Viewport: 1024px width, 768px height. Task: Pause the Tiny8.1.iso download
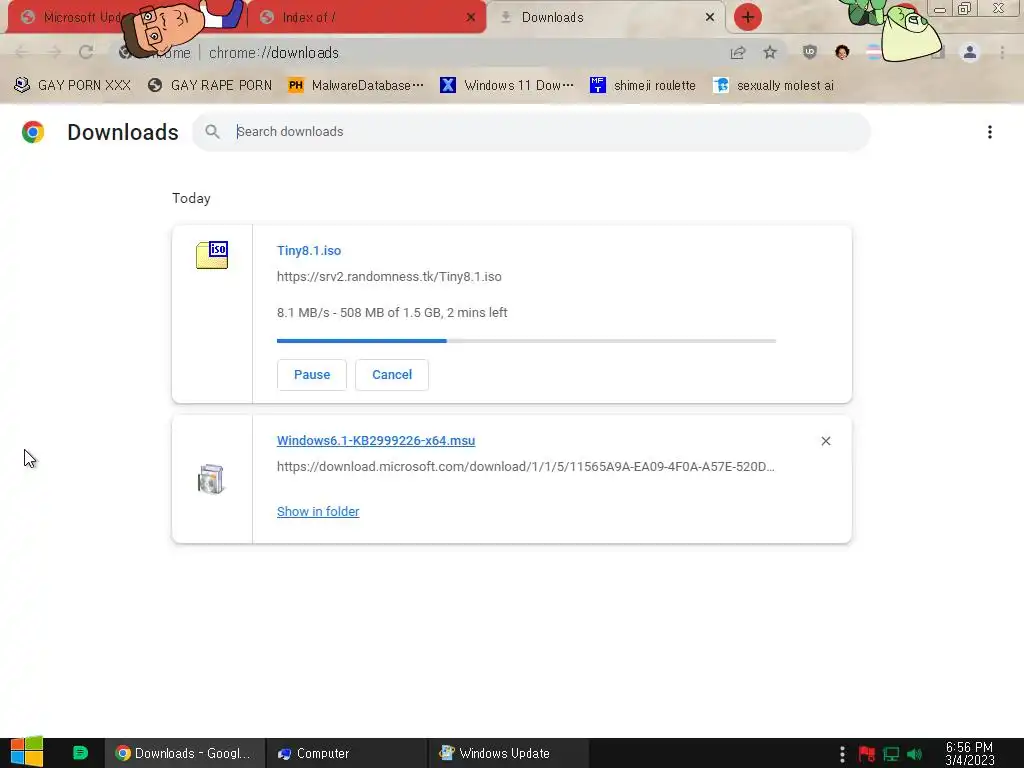coord(312,375)
